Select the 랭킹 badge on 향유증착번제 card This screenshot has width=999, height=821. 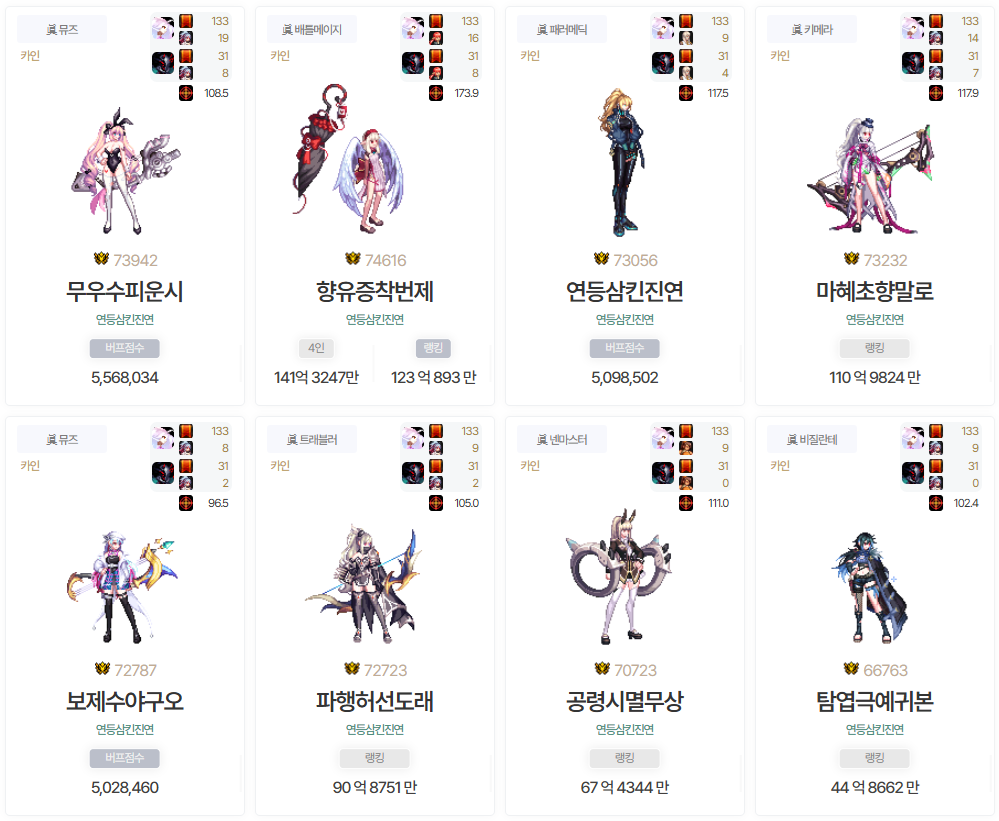[x=433, y=348]
